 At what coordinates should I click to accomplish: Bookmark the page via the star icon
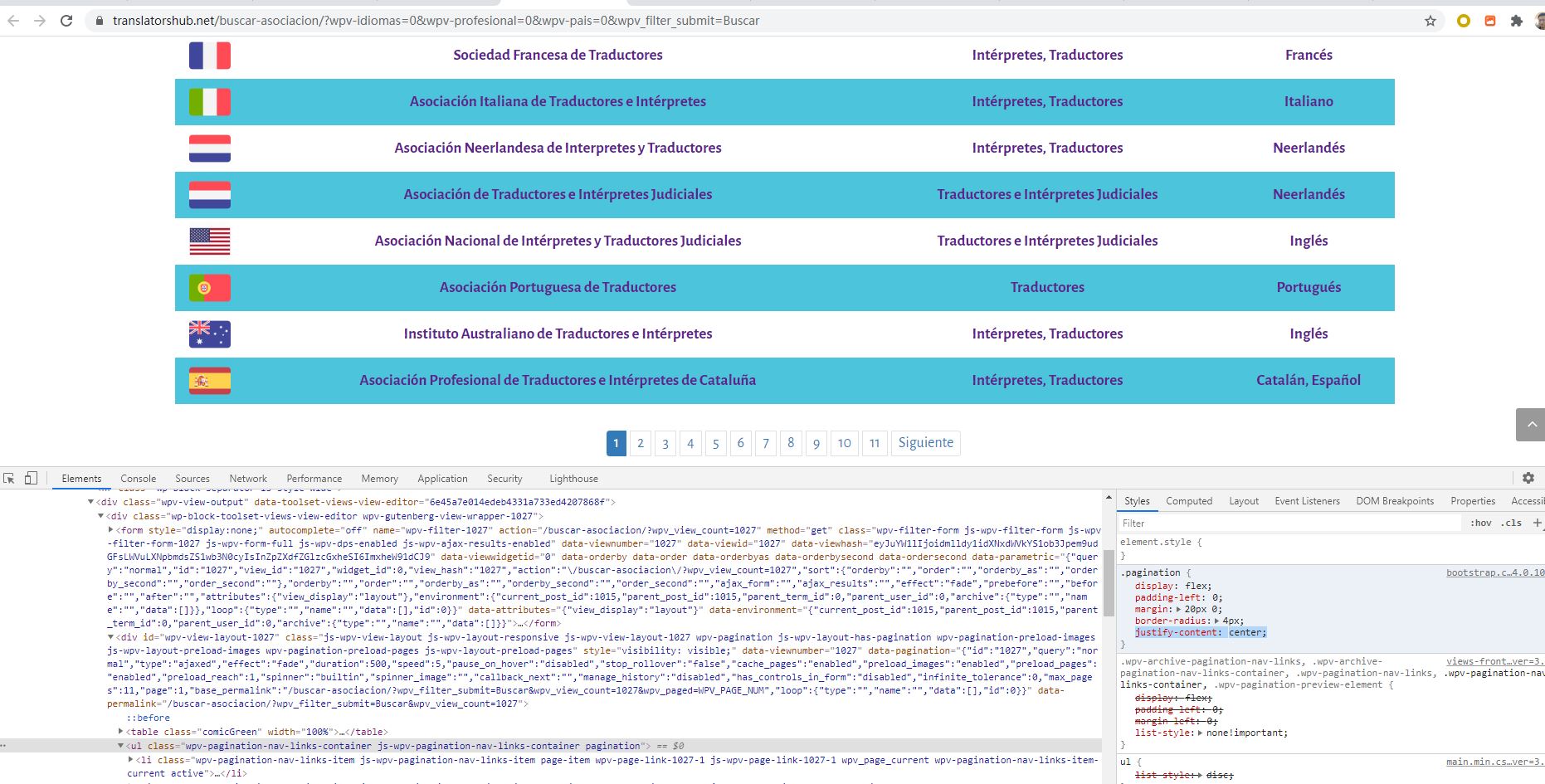(x=1432, y=20)
